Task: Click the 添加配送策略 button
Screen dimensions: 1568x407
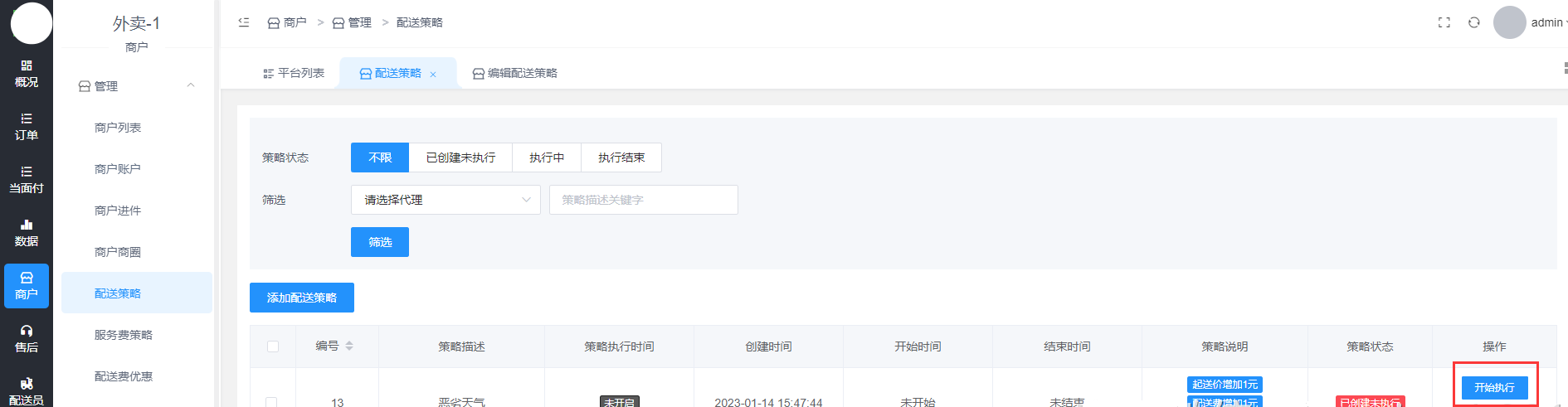Action: pyautogui.click(x=302, y=298)
